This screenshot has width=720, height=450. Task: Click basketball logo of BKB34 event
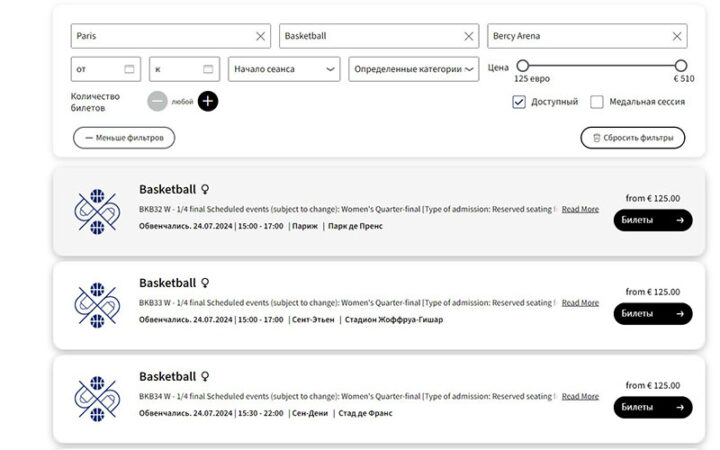pyautogui.click(x=97, y=397)
